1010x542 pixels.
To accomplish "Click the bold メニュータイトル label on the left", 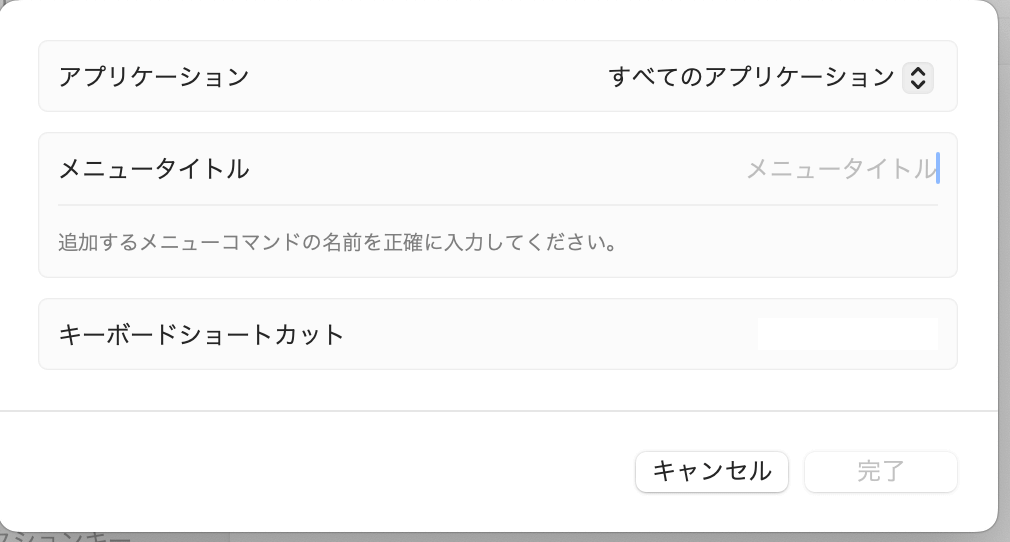I will tap(153, 169).
